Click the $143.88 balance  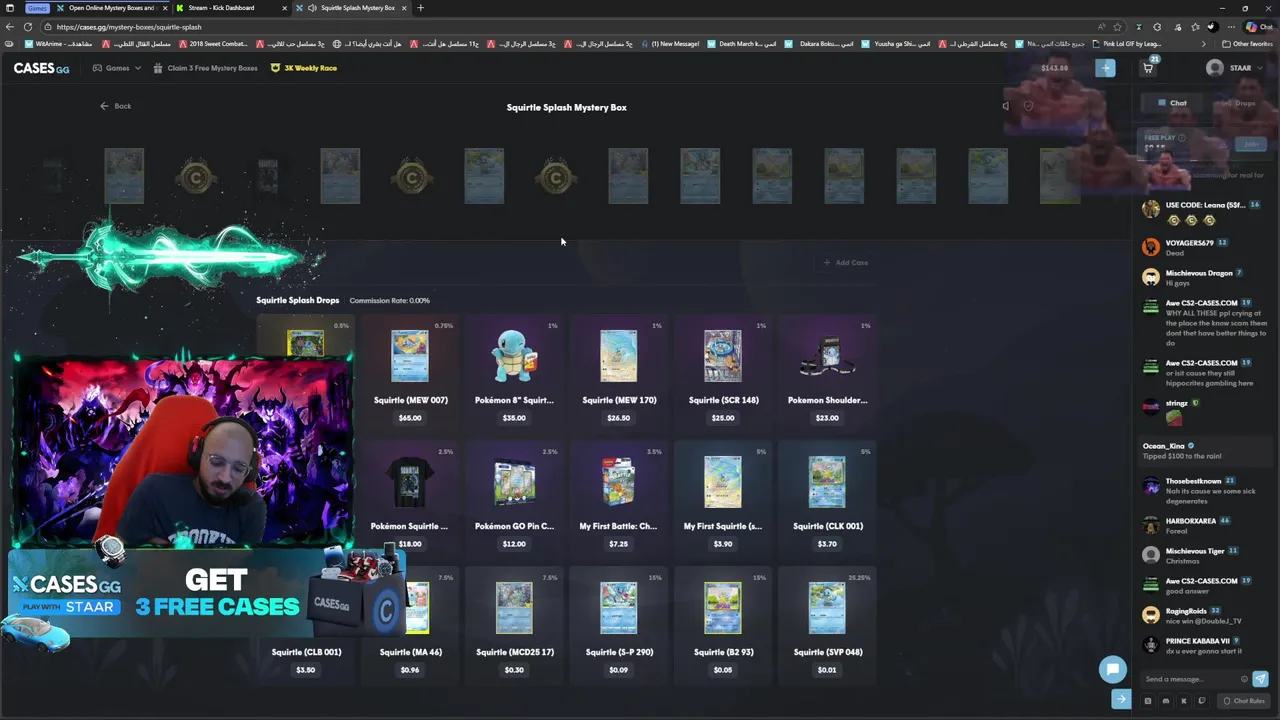[1054, 68]
